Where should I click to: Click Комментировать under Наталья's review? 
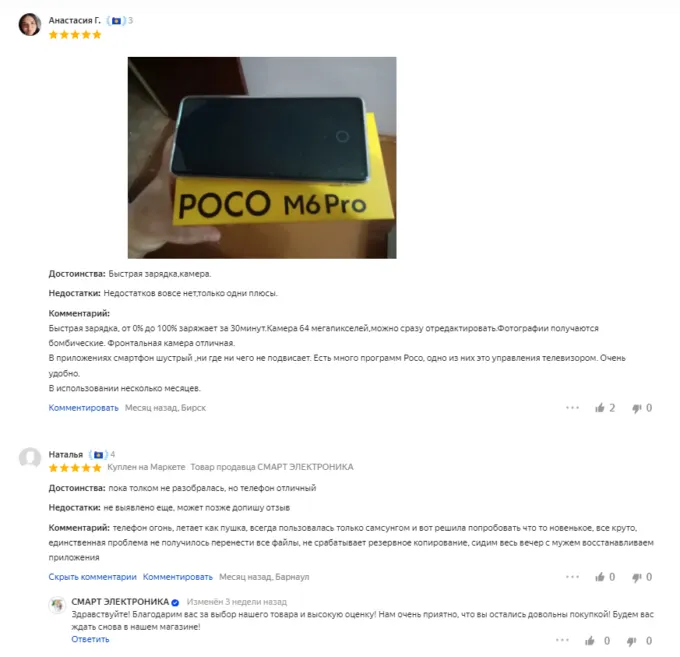(178, 577)
